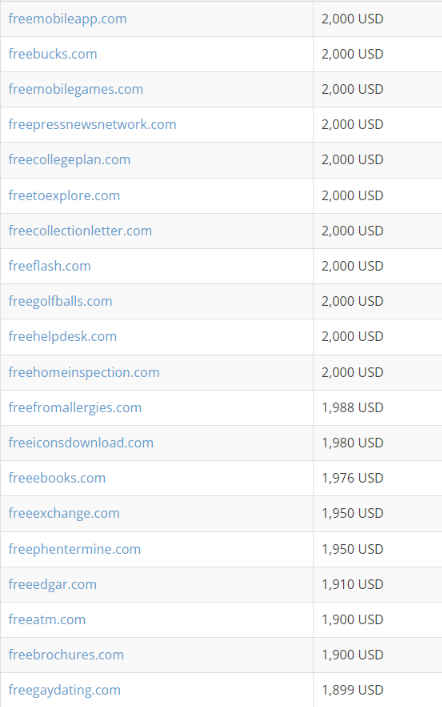The height and width of the screenshot is (707, 442).
Task: Click the 1,988 USD price cell
Action: tap(378, 408)
